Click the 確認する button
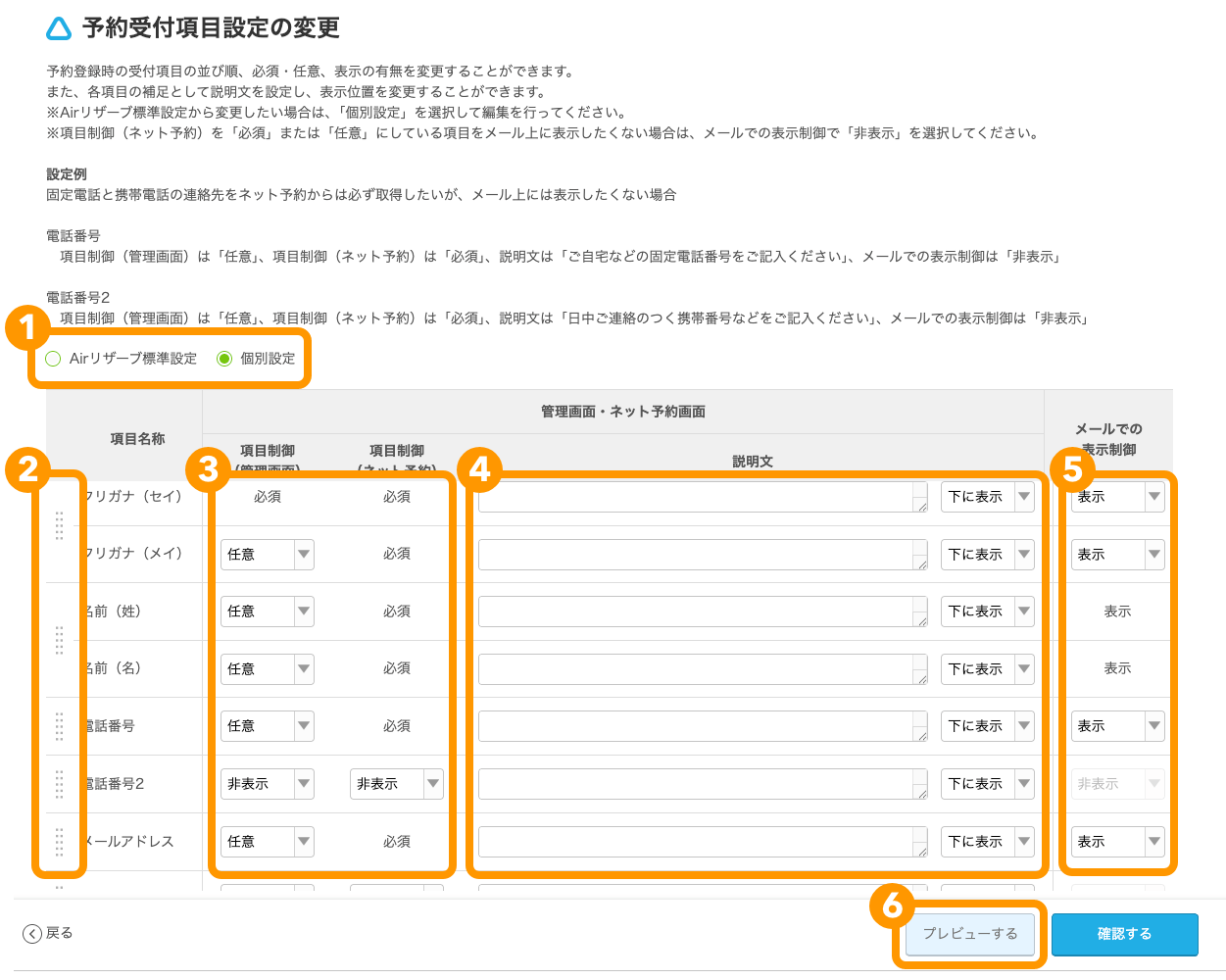Screen dimensions: 1226x980 1125,934
